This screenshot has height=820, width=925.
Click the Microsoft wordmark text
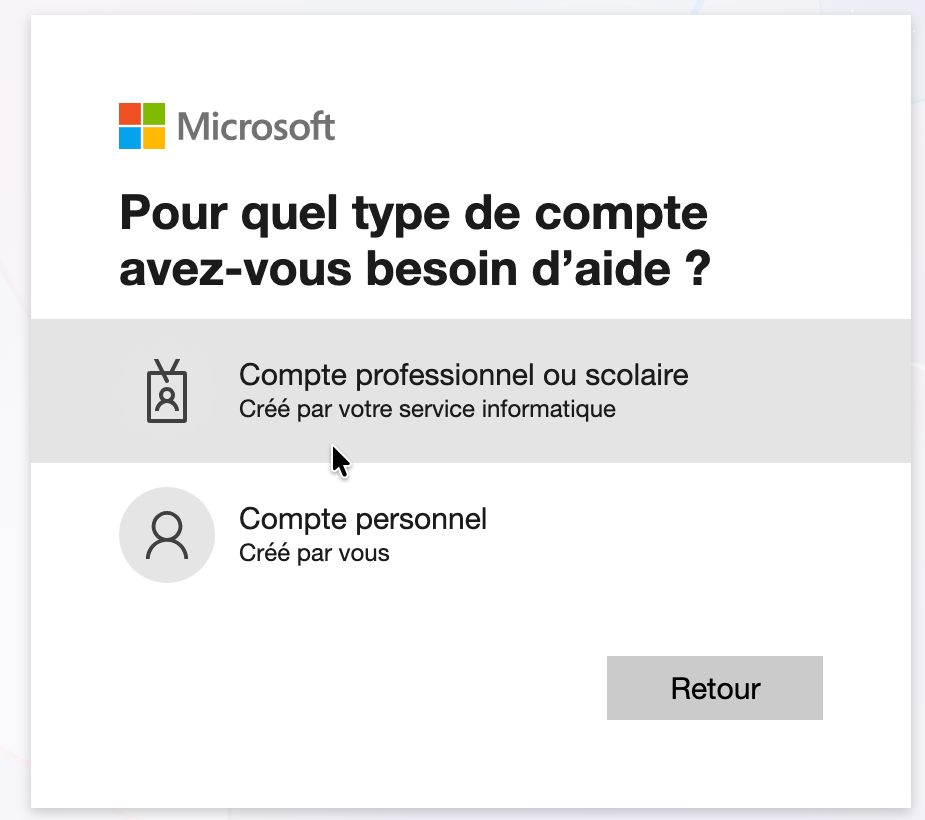click(256, 126)
